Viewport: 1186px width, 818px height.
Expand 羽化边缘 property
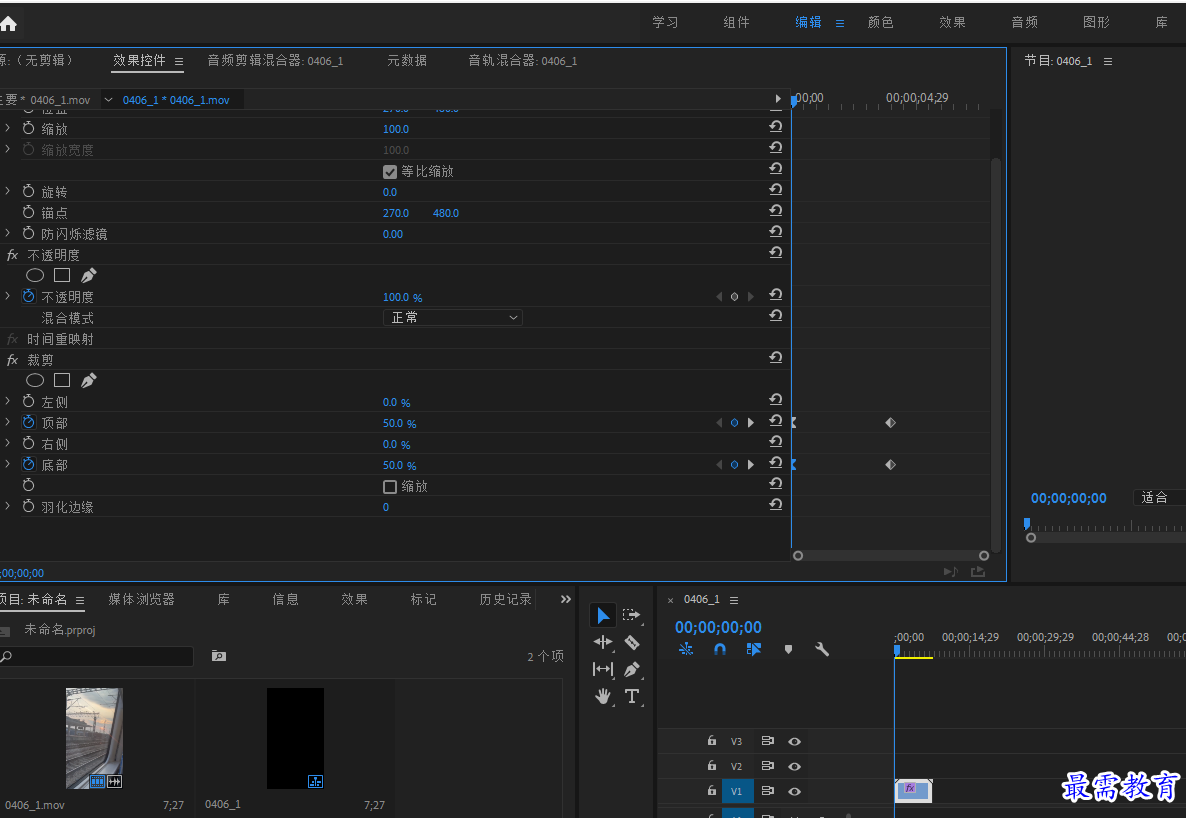[x=8, y=506]
